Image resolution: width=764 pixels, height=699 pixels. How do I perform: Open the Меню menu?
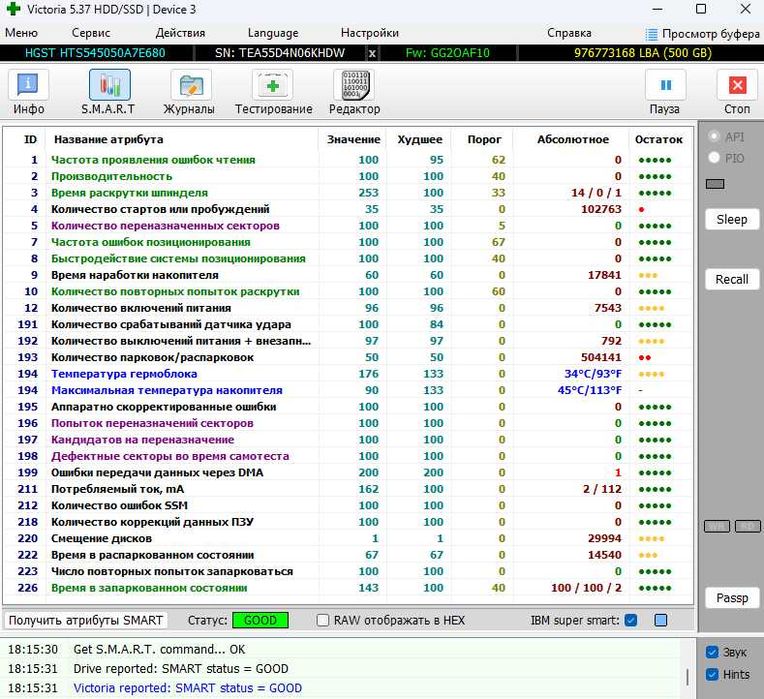[x=21, y=33]
